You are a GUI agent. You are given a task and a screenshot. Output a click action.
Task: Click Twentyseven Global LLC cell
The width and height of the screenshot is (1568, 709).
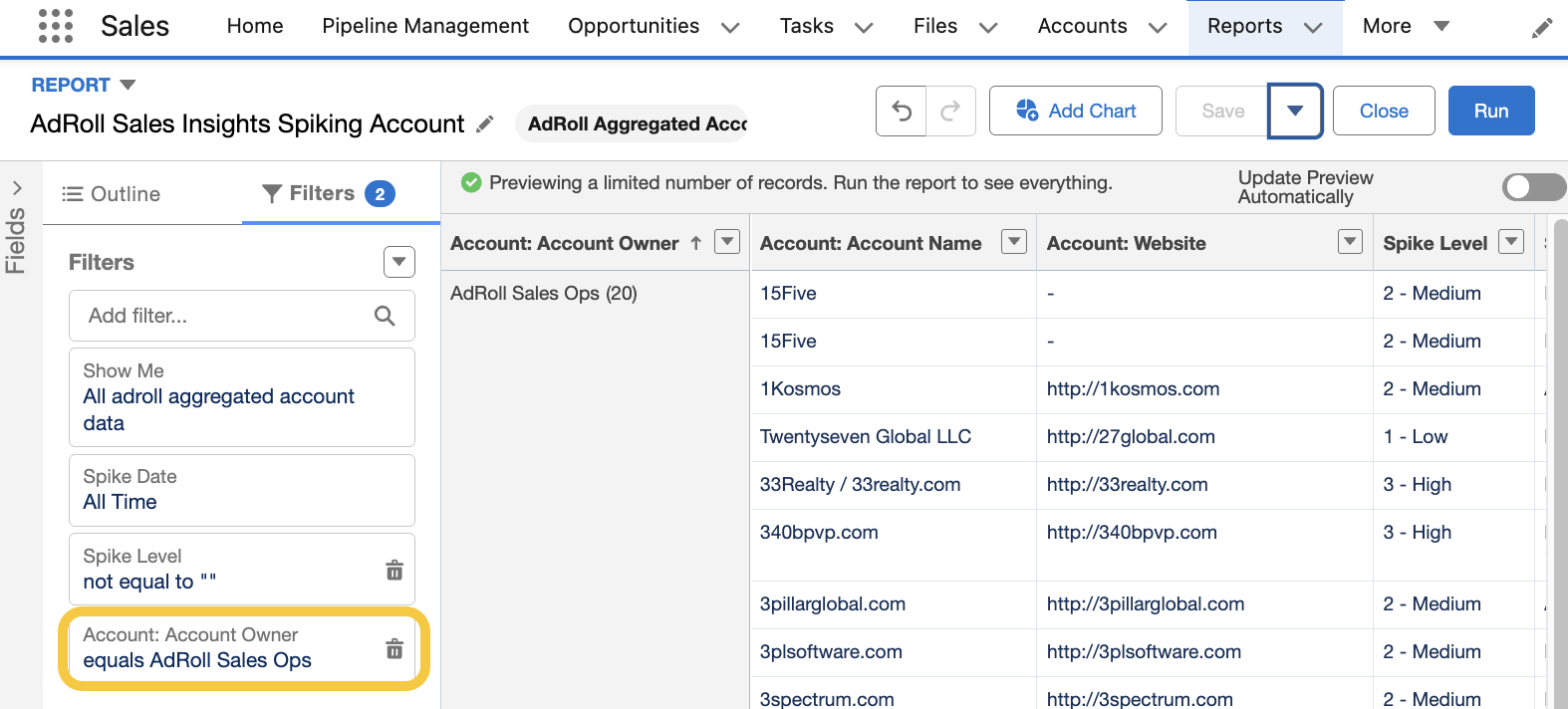pos(893,437)
